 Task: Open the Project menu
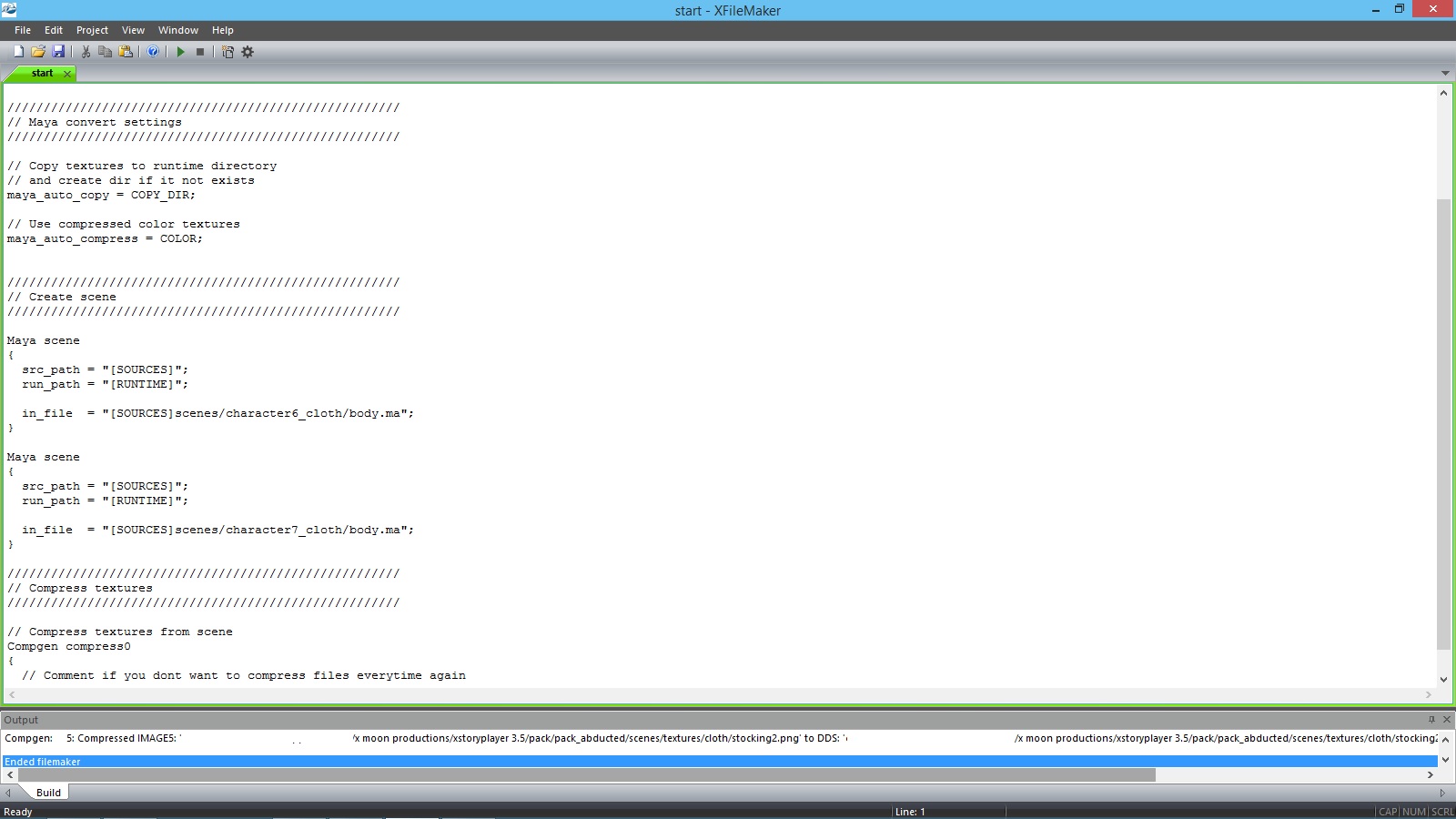point(92,30)
